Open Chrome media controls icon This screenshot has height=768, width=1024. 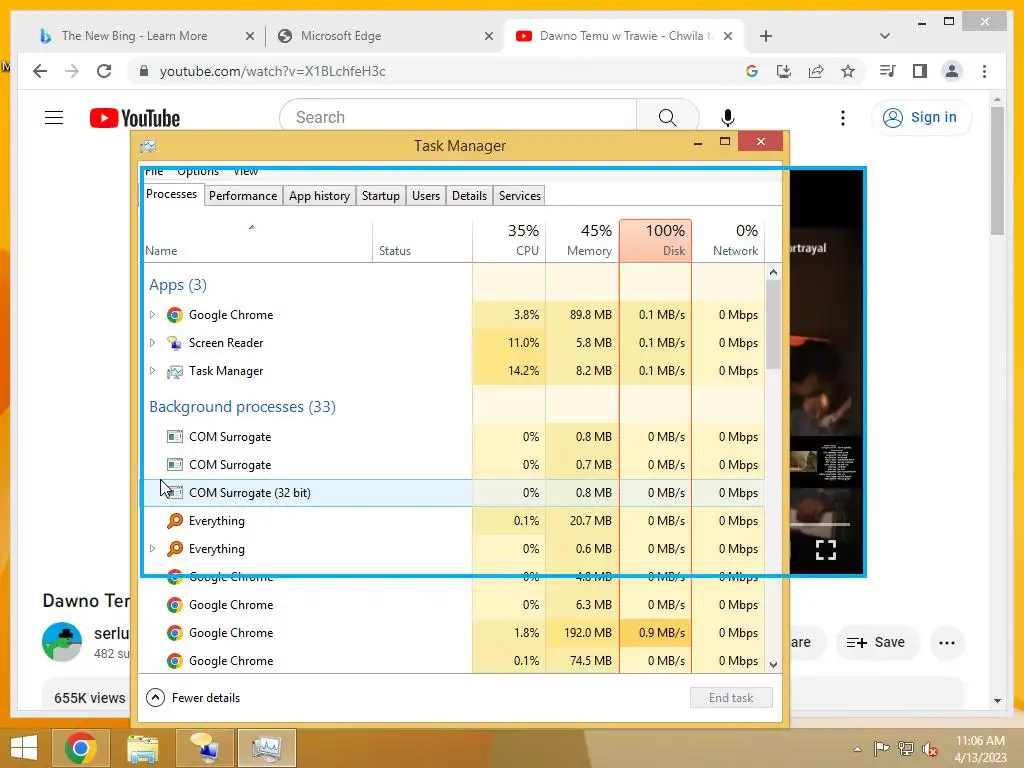[x=888, y=71]
